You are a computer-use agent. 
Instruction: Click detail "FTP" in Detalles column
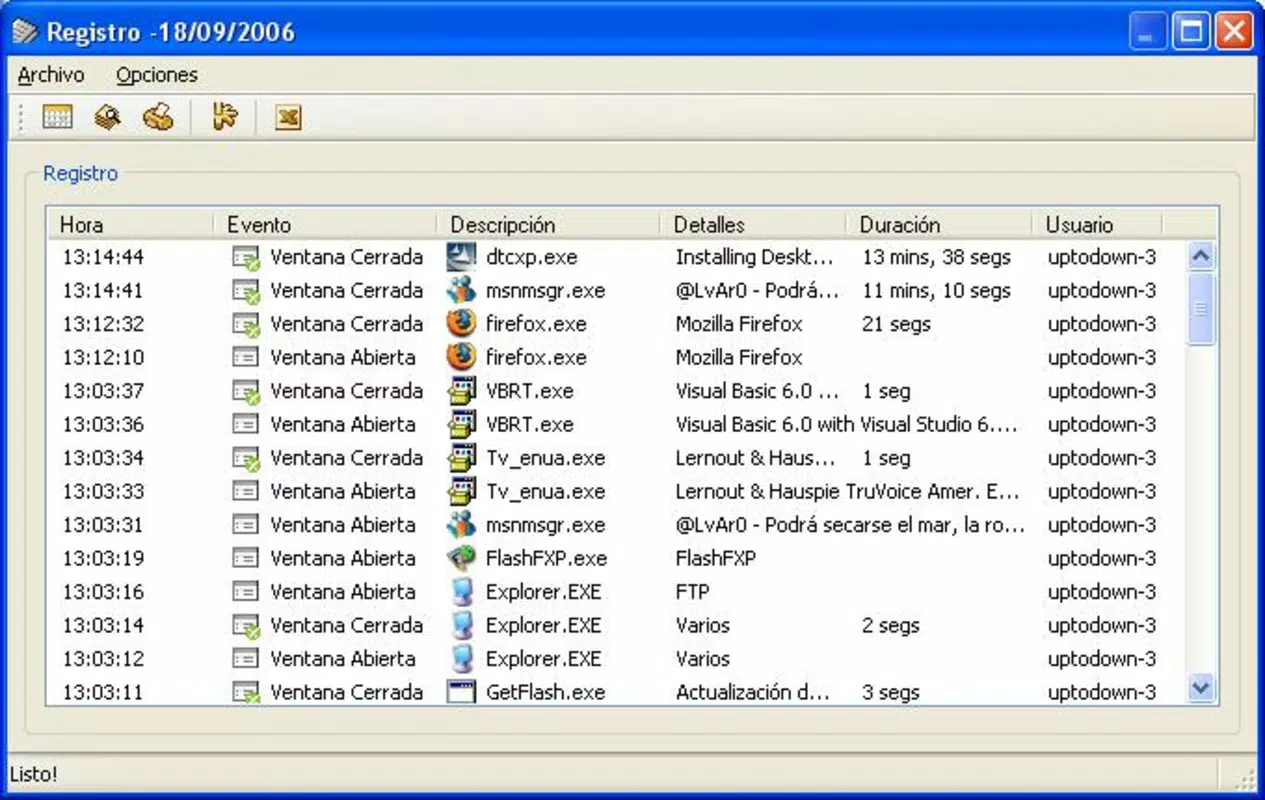point(692,592)
